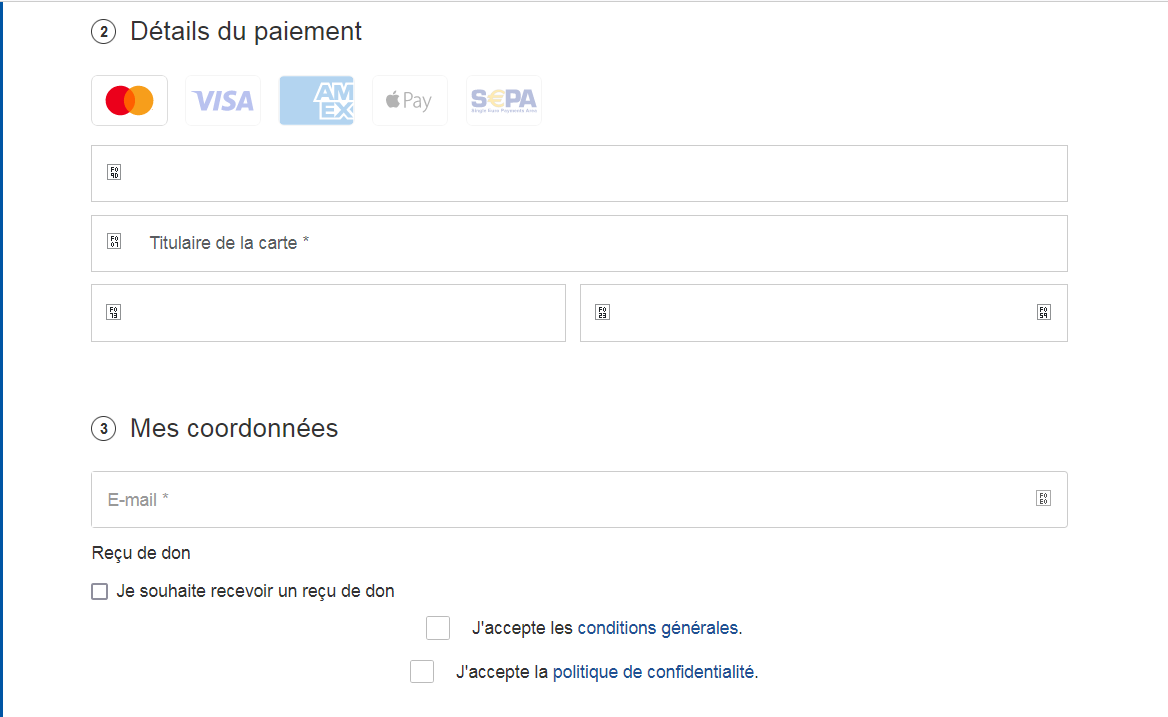1168x717 pixels.
Task: Click into the E-mail input field
Action: click(x=560, y=499)
